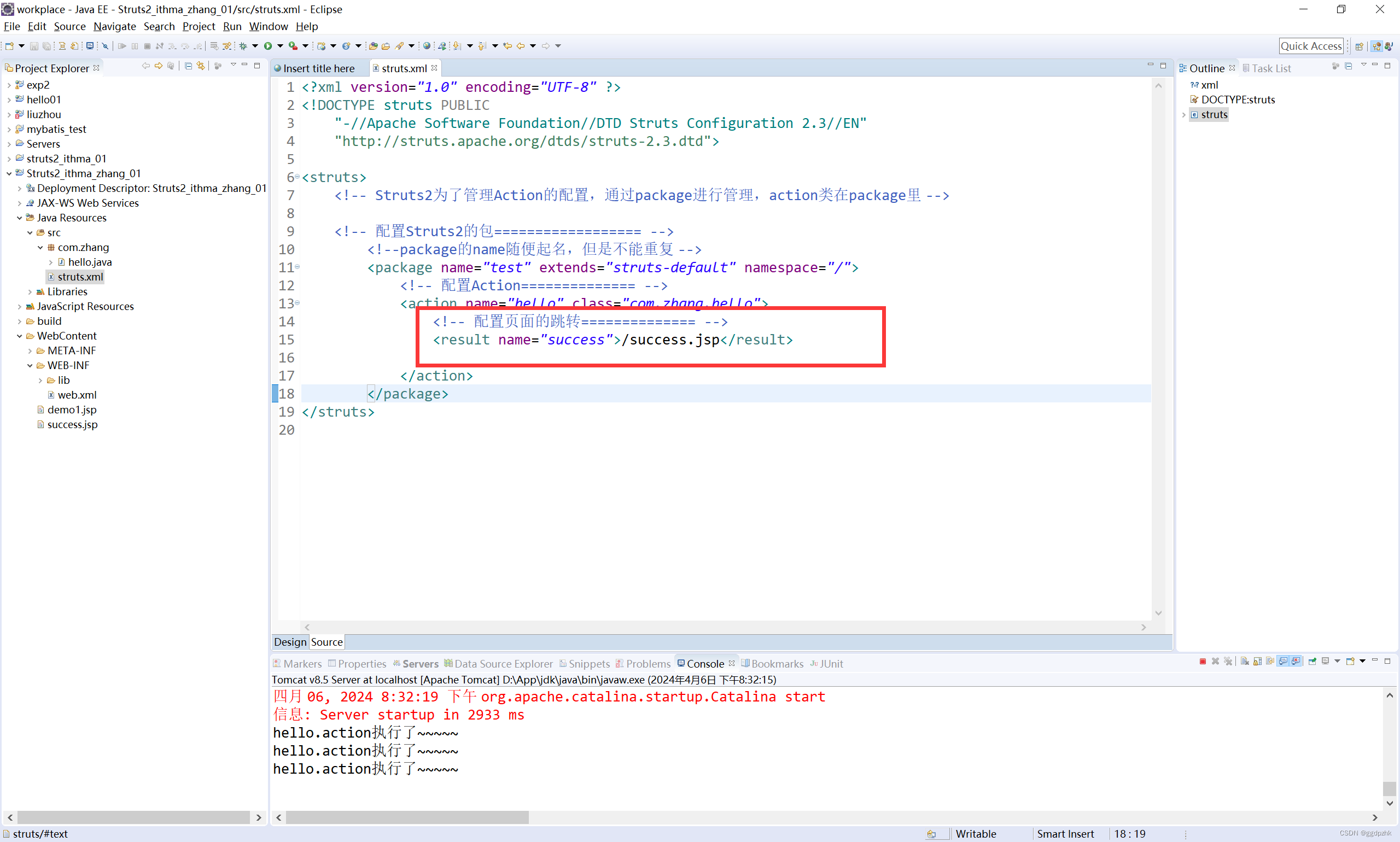Close the struts.xml editor tab
The image size is (1400, 842).
point(434,67)
